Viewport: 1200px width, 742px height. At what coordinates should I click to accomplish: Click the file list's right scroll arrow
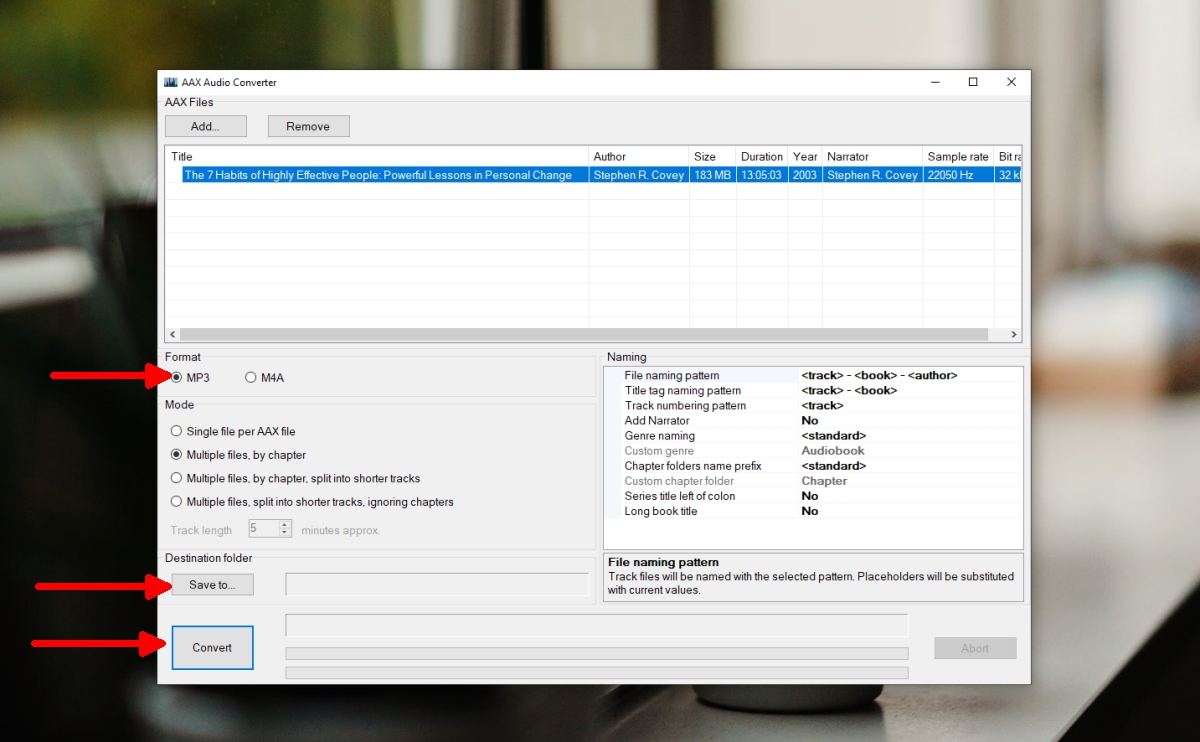coord(1014,334)
